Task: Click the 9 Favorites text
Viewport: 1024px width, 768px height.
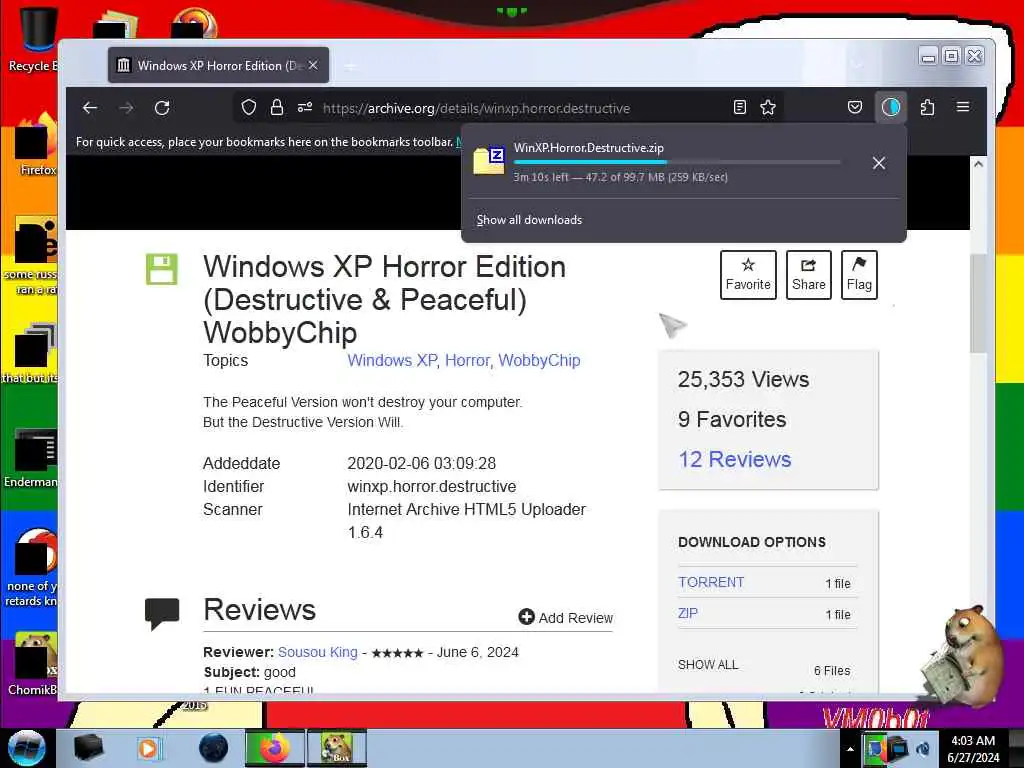Action: 732,419
